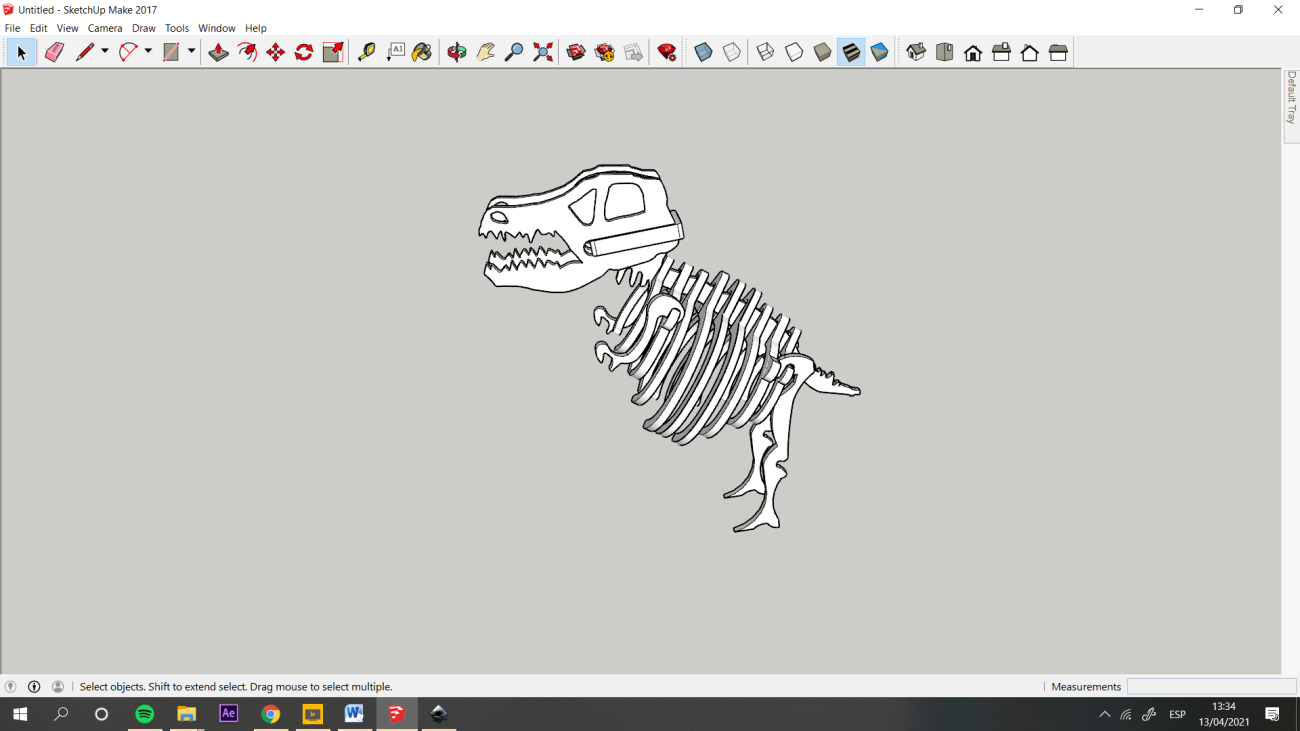Open the Arc tool dropdown arrow
Viewport: 1300px width, 731px height.
click(x=148, y=53)
